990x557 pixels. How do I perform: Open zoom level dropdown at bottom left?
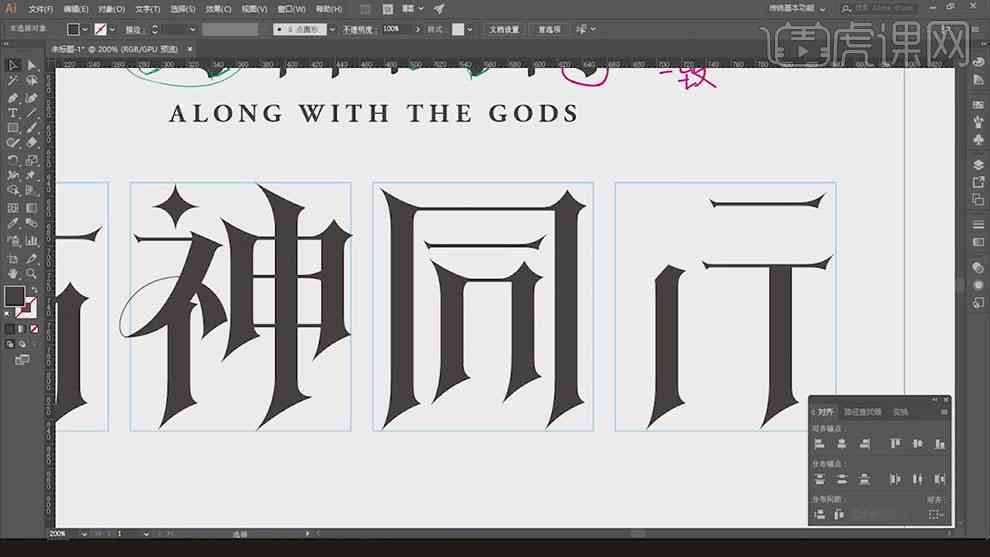83,534
